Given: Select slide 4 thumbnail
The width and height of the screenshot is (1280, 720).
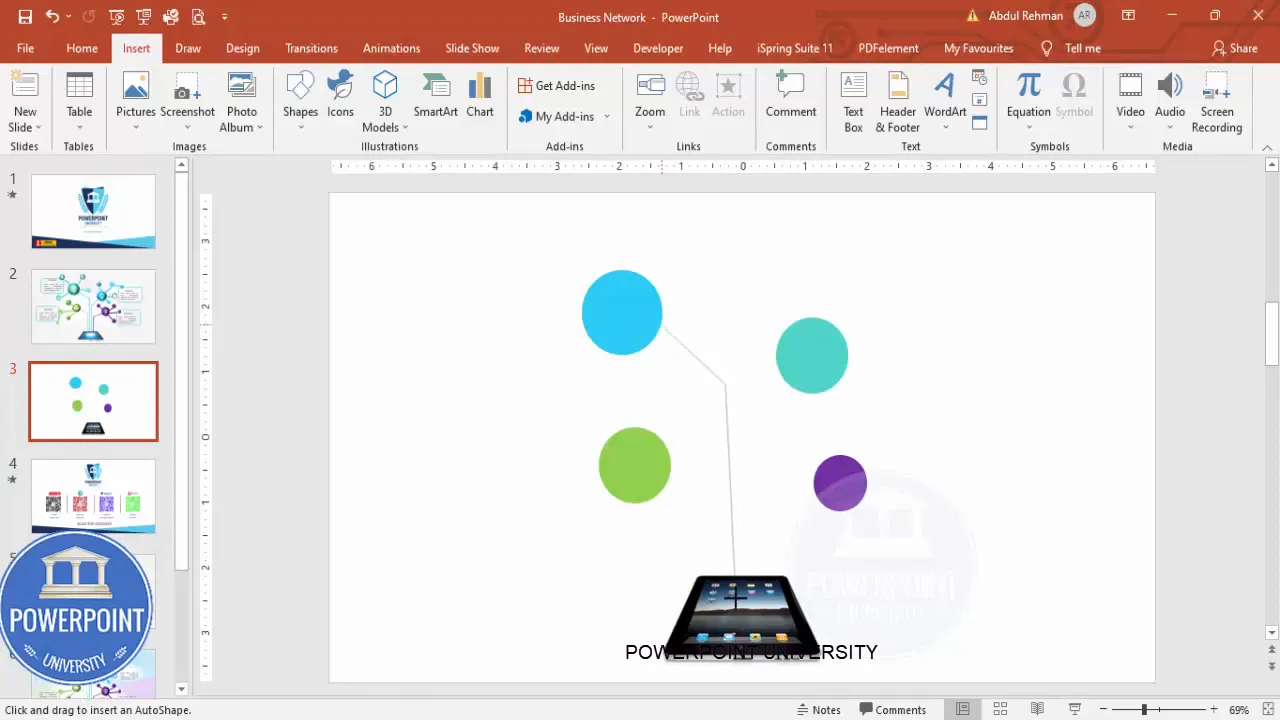Looking at the screenshot, I should coord(93,496).
